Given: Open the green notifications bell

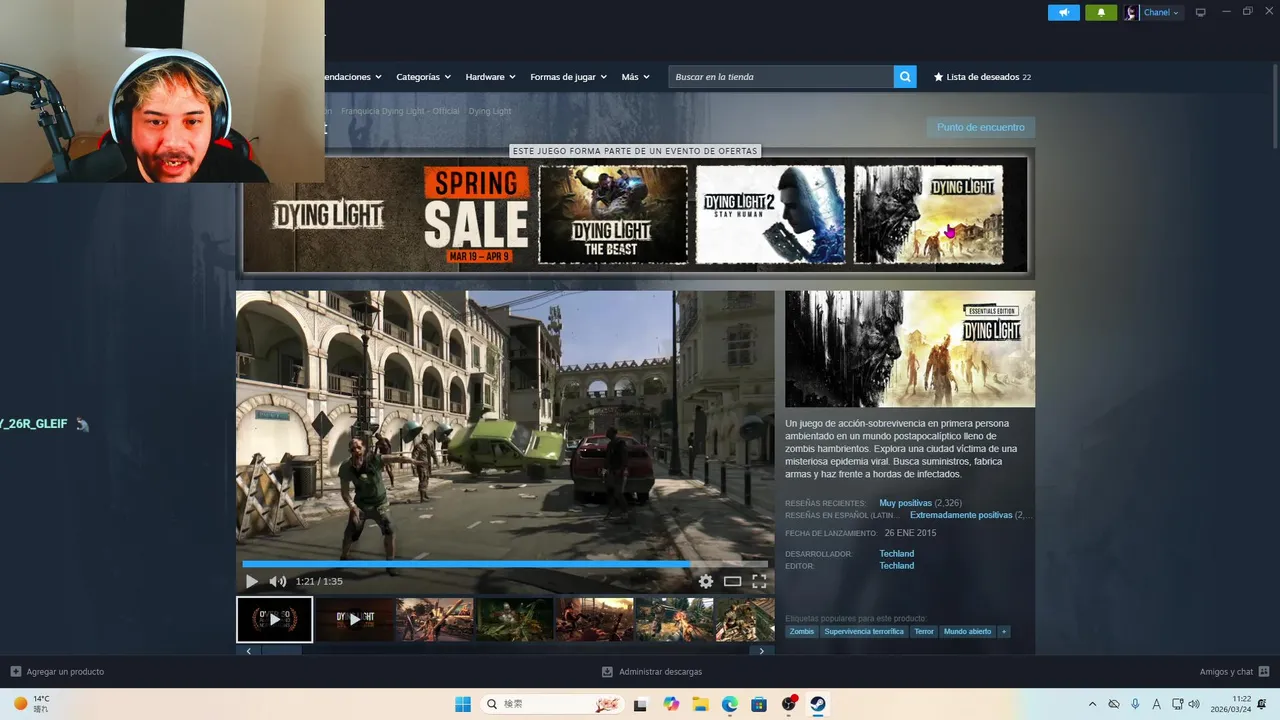Looking at the screenshot, I should [x=1101, y=13].
